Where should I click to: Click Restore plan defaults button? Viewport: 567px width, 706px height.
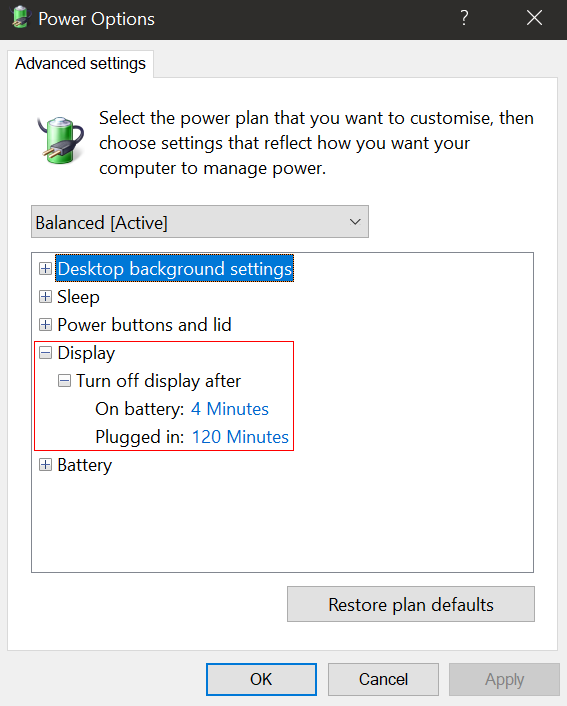tap(411, 604)
